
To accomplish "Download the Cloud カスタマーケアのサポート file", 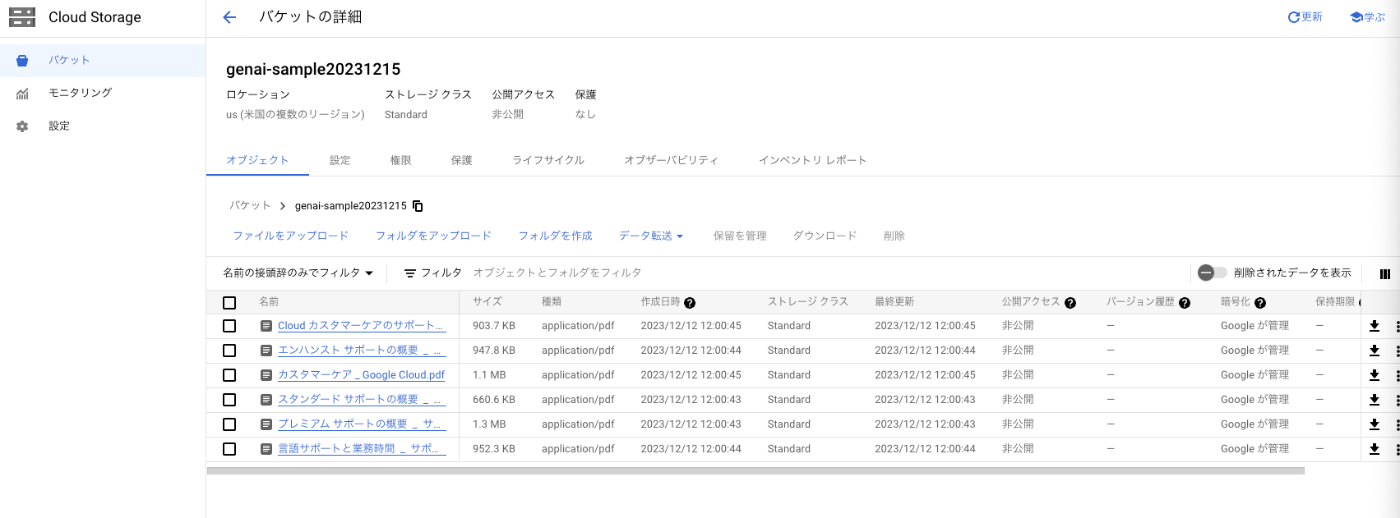I will click(x=1374, y=326).
